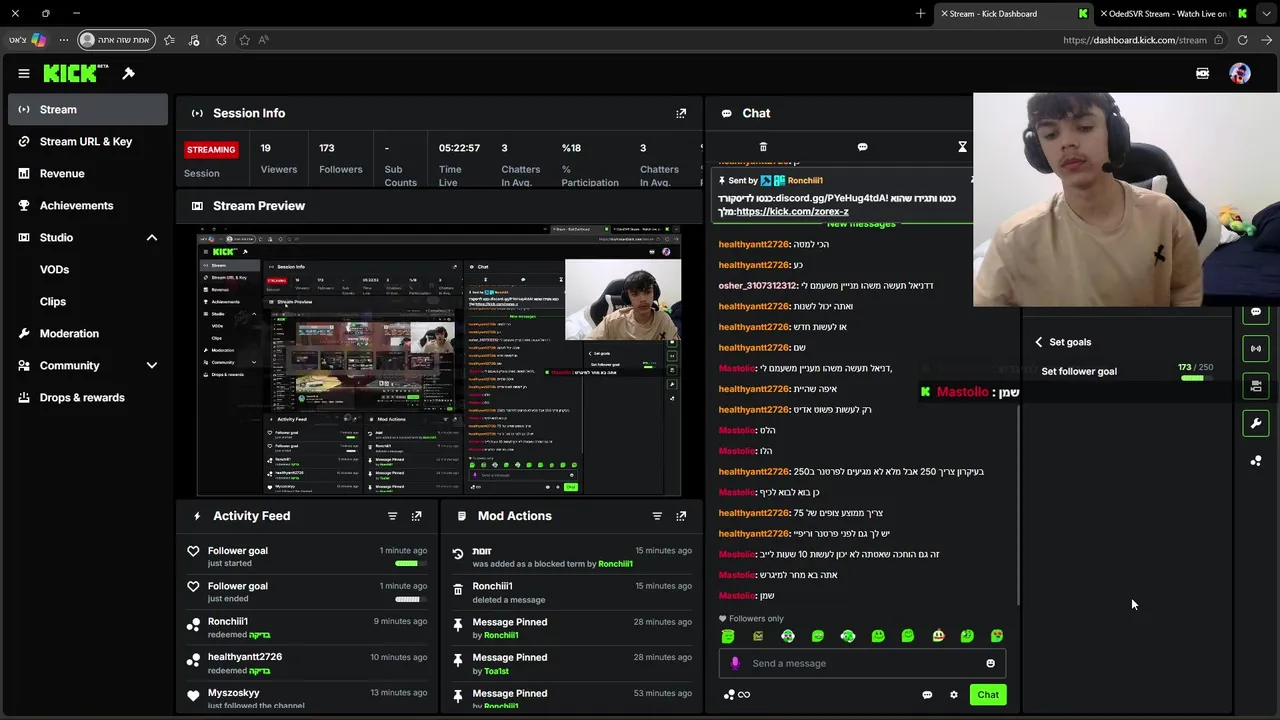Click the wrench tools icon in the right quick-actions strip
Image resolution: width=1280 pixels, height=720 pixels.
click(1256, 423)
